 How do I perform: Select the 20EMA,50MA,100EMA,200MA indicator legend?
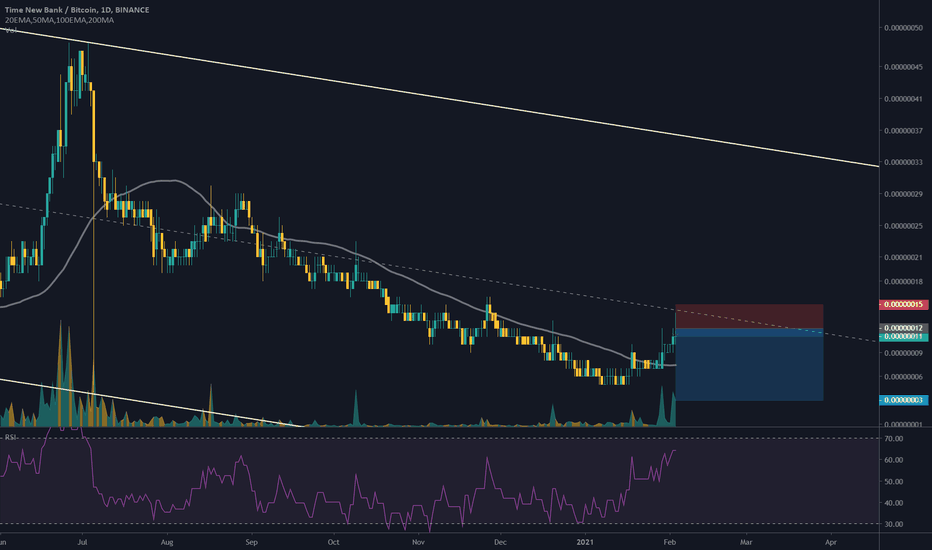pyautogui.click(x=59, y=20)
